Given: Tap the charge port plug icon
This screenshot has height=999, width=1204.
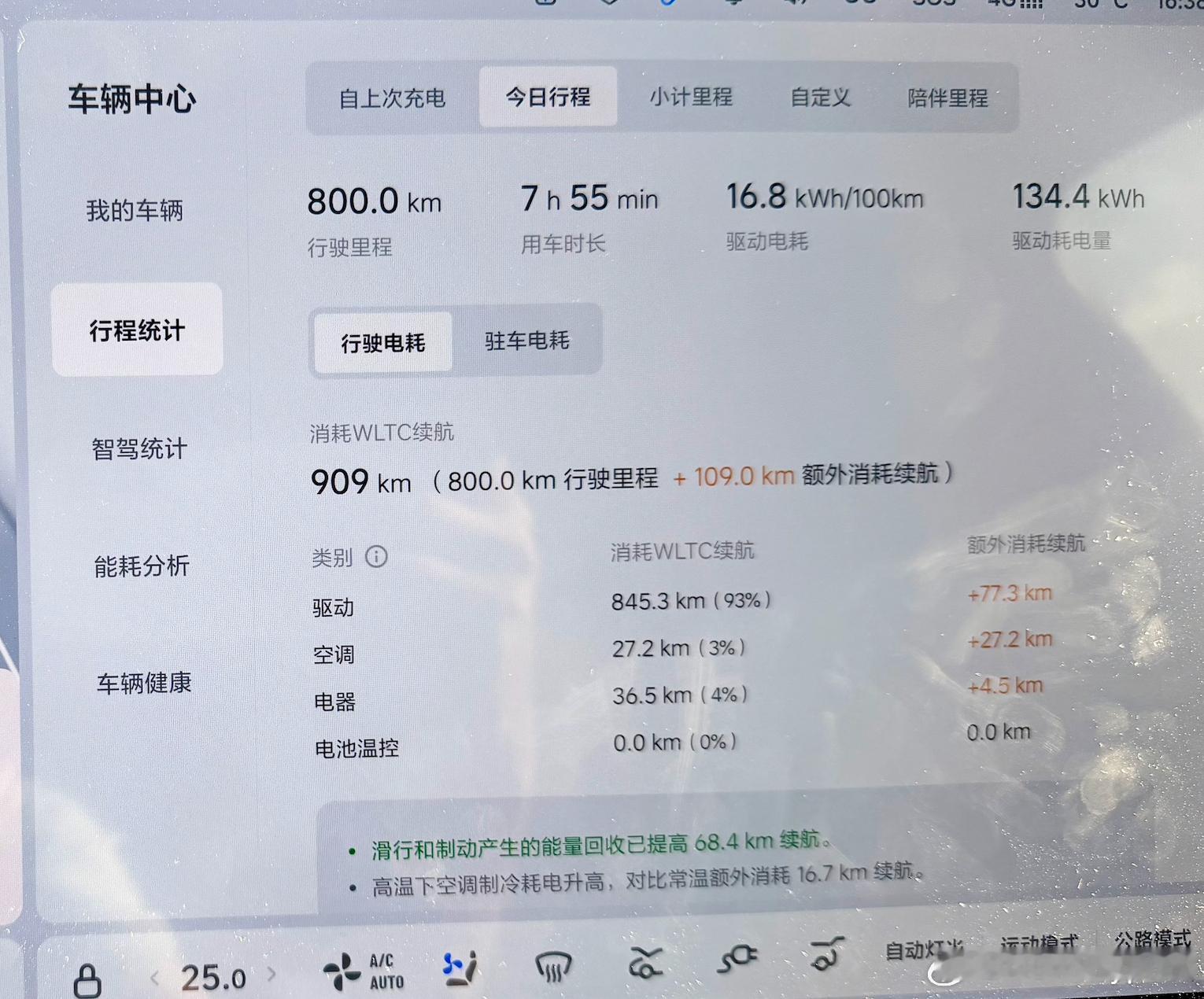Looking at the screenshot, I should (x=737, y=957).
